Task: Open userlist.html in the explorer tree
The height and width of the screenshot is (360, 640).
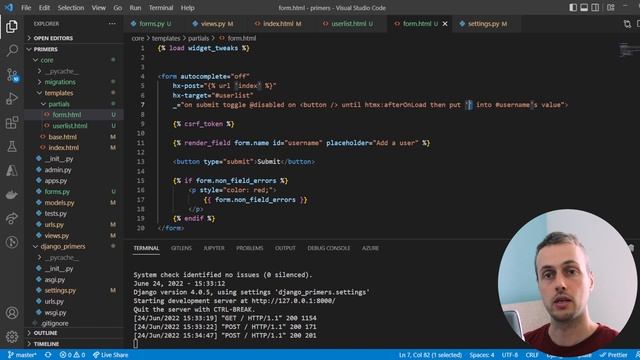Action: tap(73, 126)
